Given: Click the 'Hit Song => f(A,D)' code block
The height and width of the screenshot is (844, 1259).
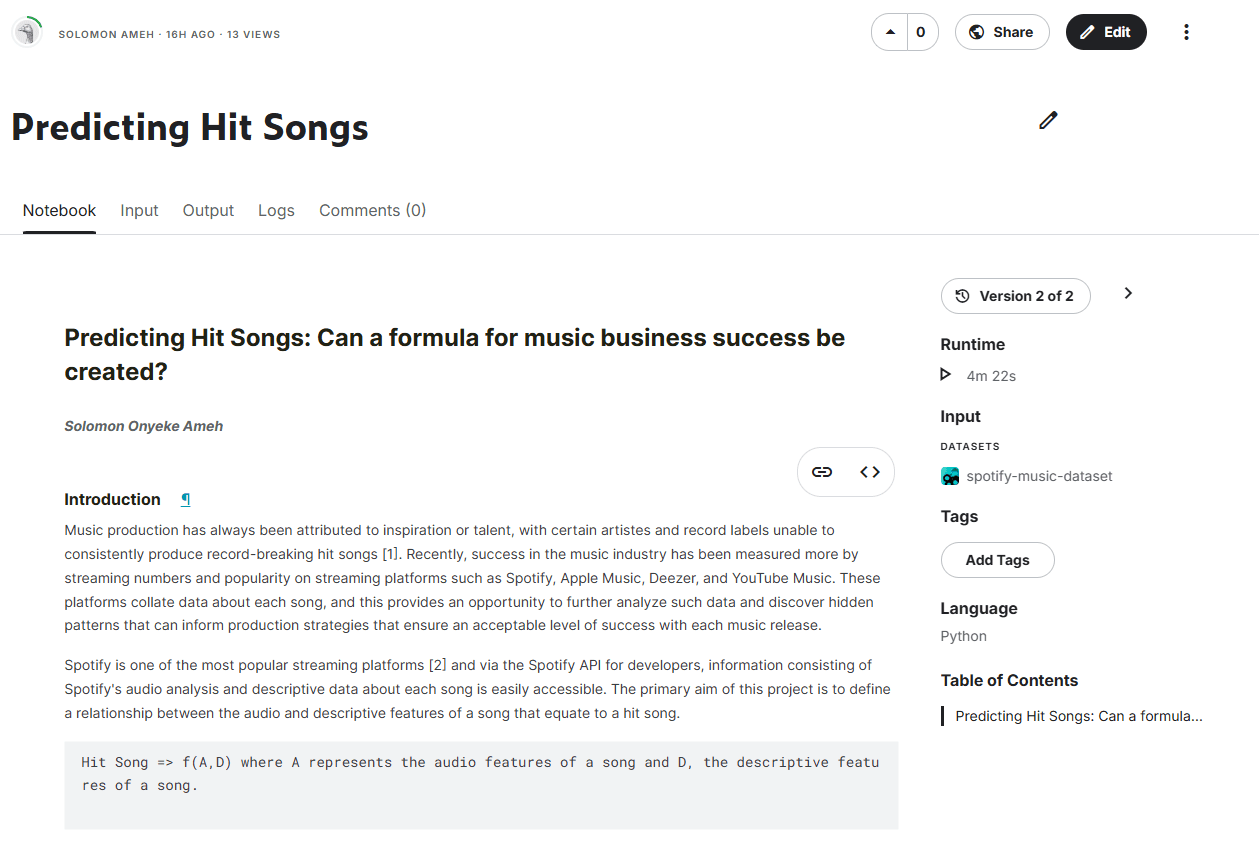Looking at the screenshot, I should point(481,785).
